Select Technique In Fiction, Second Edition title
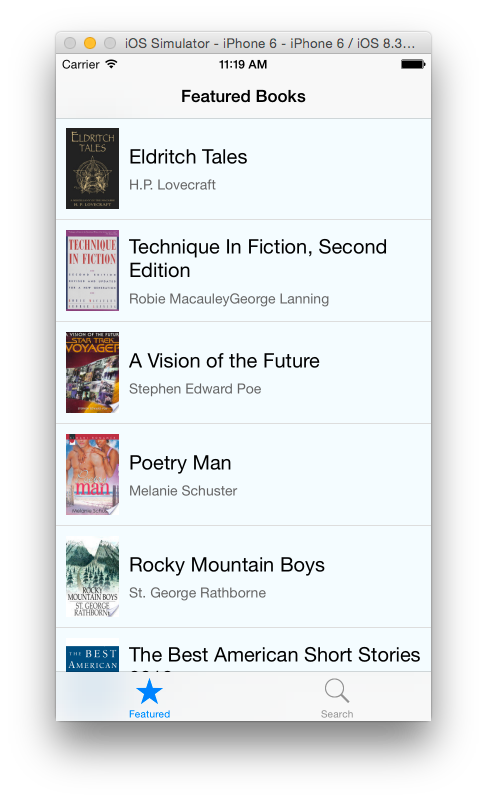The width and height of the screenshot is (487, 801). (x=258, y=258)
